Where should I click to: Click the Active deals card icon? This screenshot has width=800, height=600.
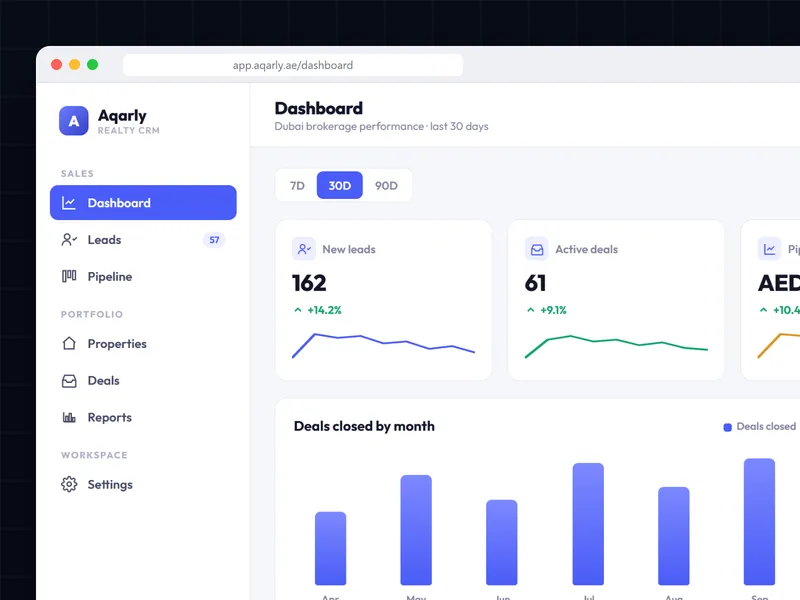pos(537,249)
